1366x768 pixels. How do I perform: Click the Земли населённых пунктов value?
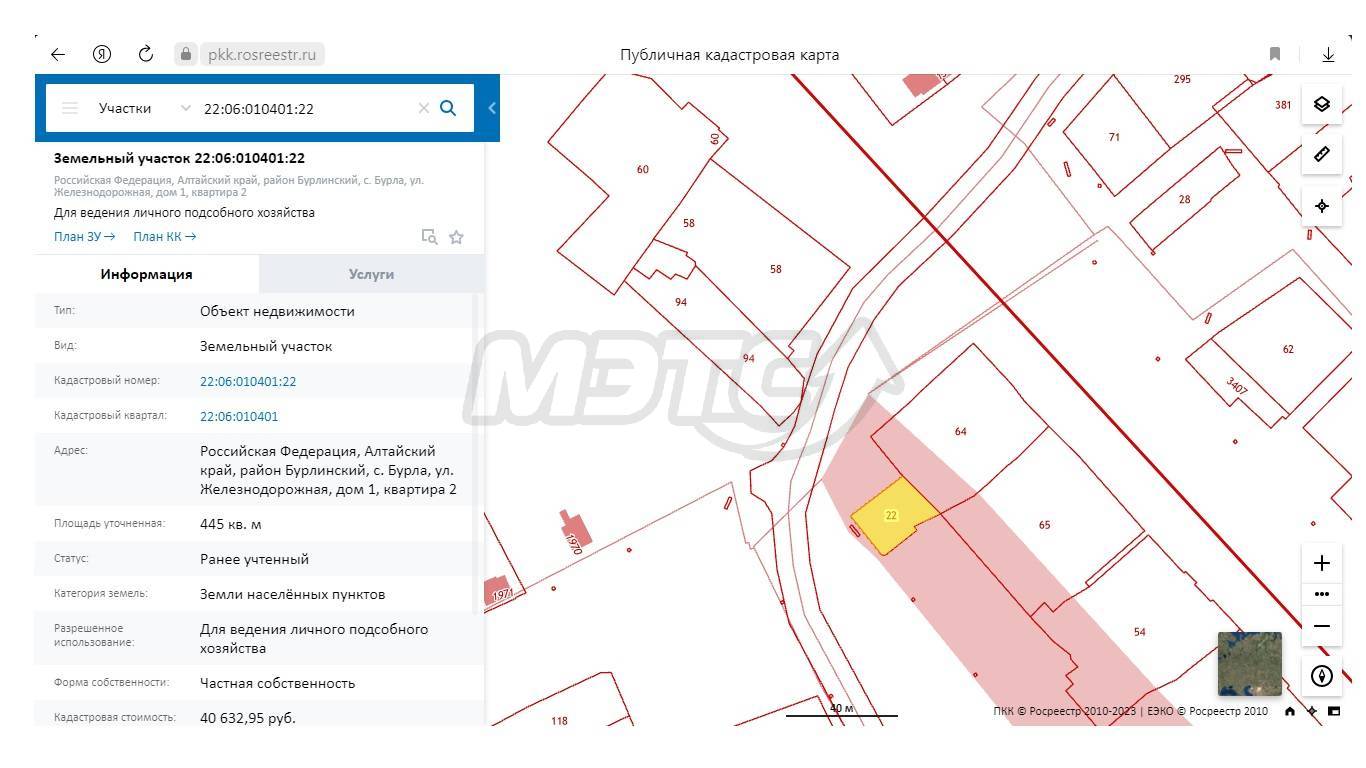click(292, 594)
